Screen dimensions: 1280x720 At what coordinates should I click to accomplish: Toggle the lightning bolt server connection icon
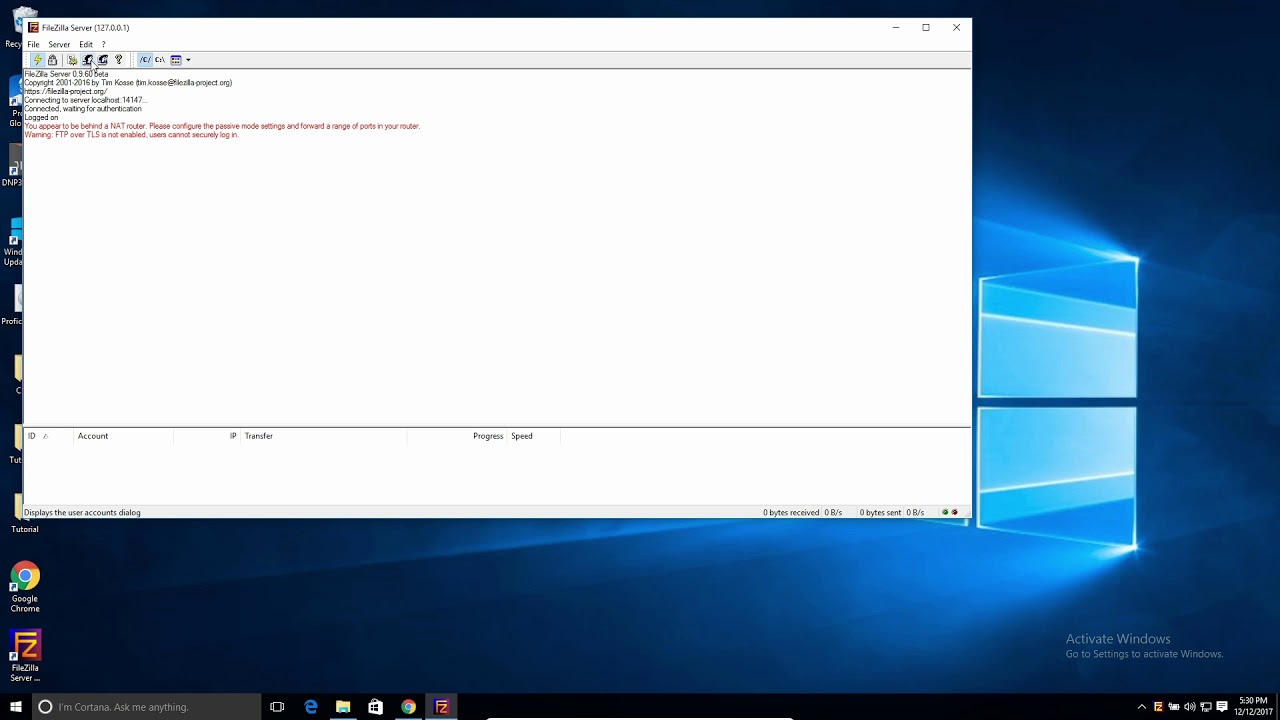click(x=38, y=60)
